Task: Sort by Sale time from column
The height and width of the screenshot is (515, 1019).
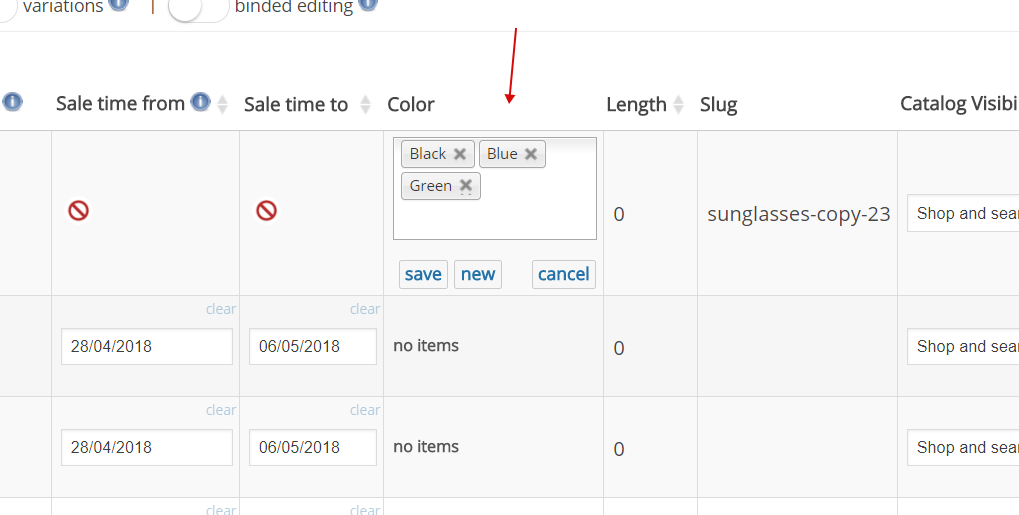Action: [x=223, y=104]
